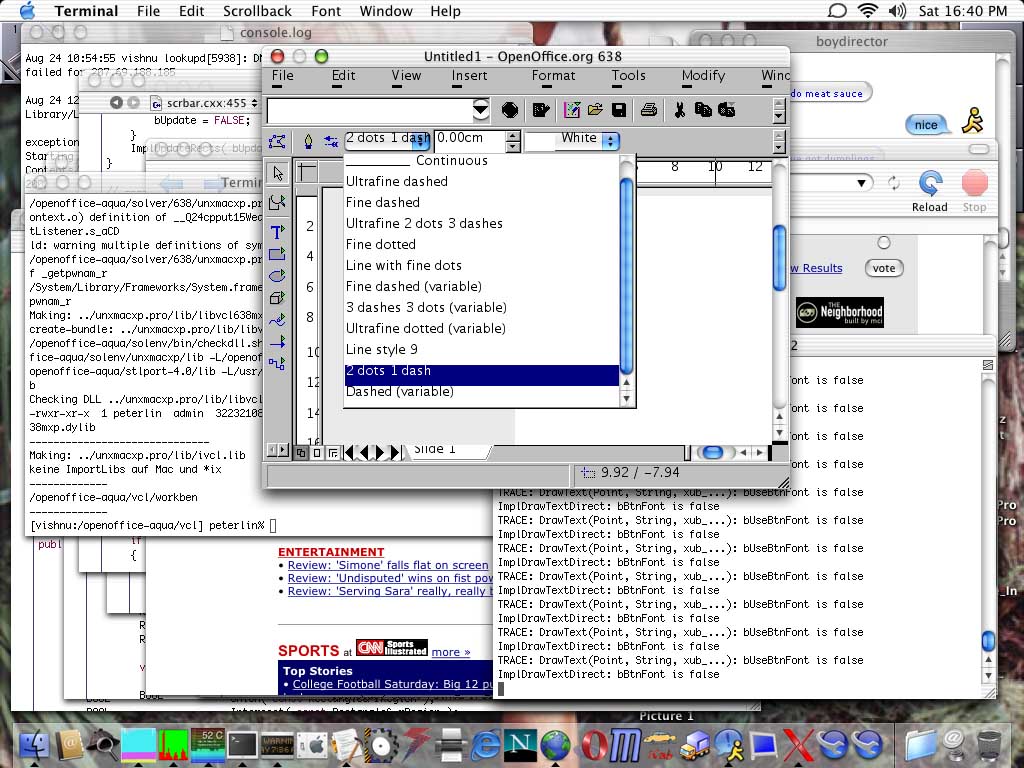1024x768 pixels.
Task: Open the OpenOffice Format menu
Action: pyautogui.click(x=553, y=76)
